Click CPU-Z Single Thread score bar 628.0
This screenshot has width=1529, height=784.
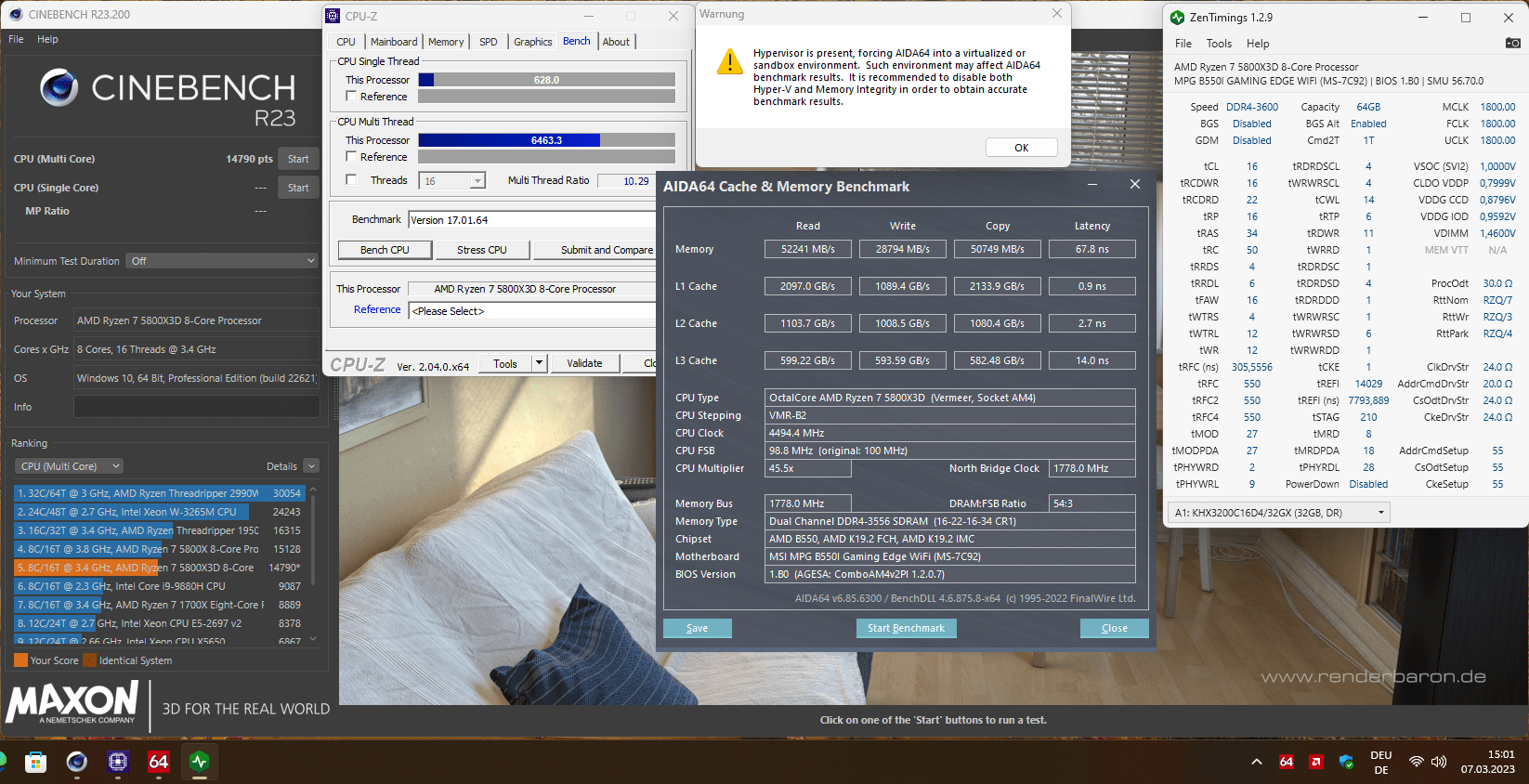click(546, 80)
